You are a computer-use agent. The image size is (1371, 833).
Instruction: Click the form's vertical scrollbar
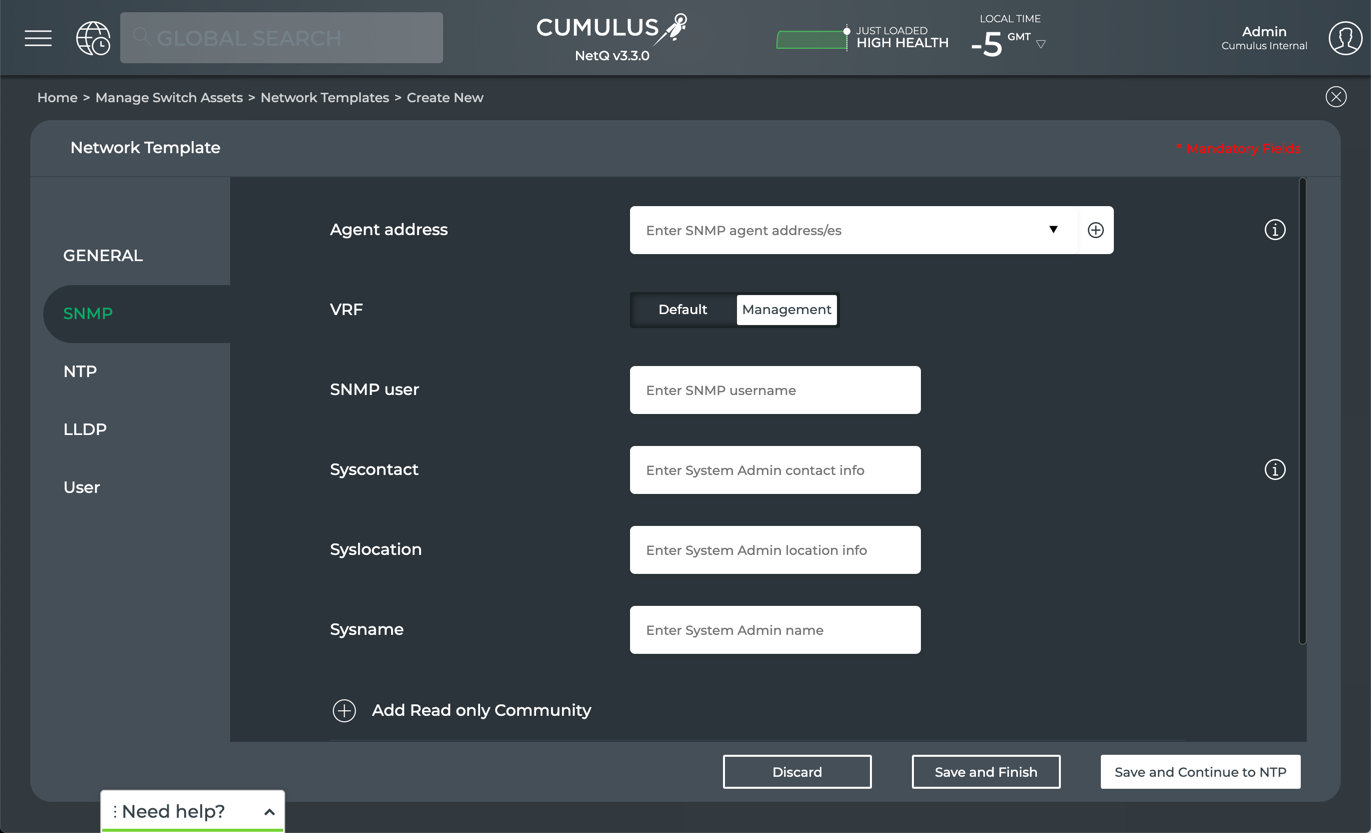pyautogui.click(x=1302, y=410)
